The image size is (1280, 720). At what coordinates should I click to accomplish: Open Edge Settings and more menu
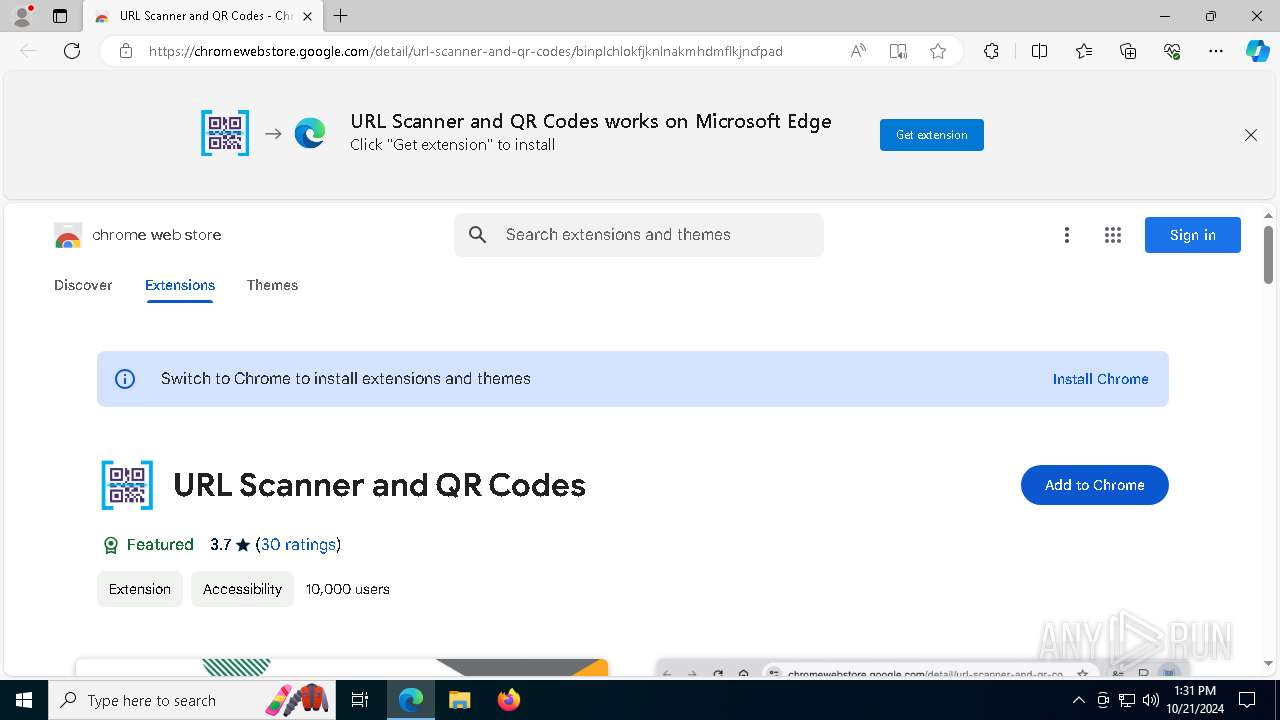(1216, 51)
